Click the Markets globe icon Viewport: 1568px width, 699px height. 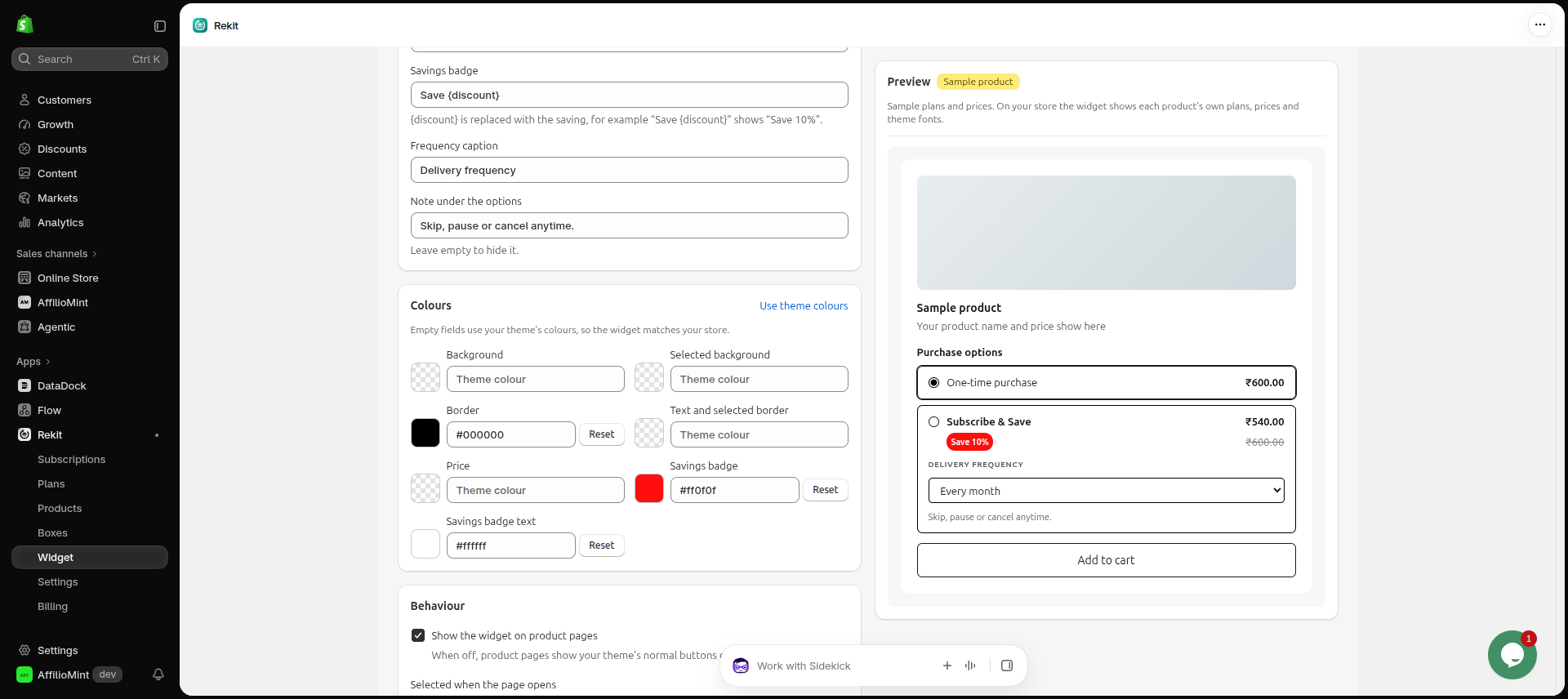pyautogui.click(x=24, y=198)
